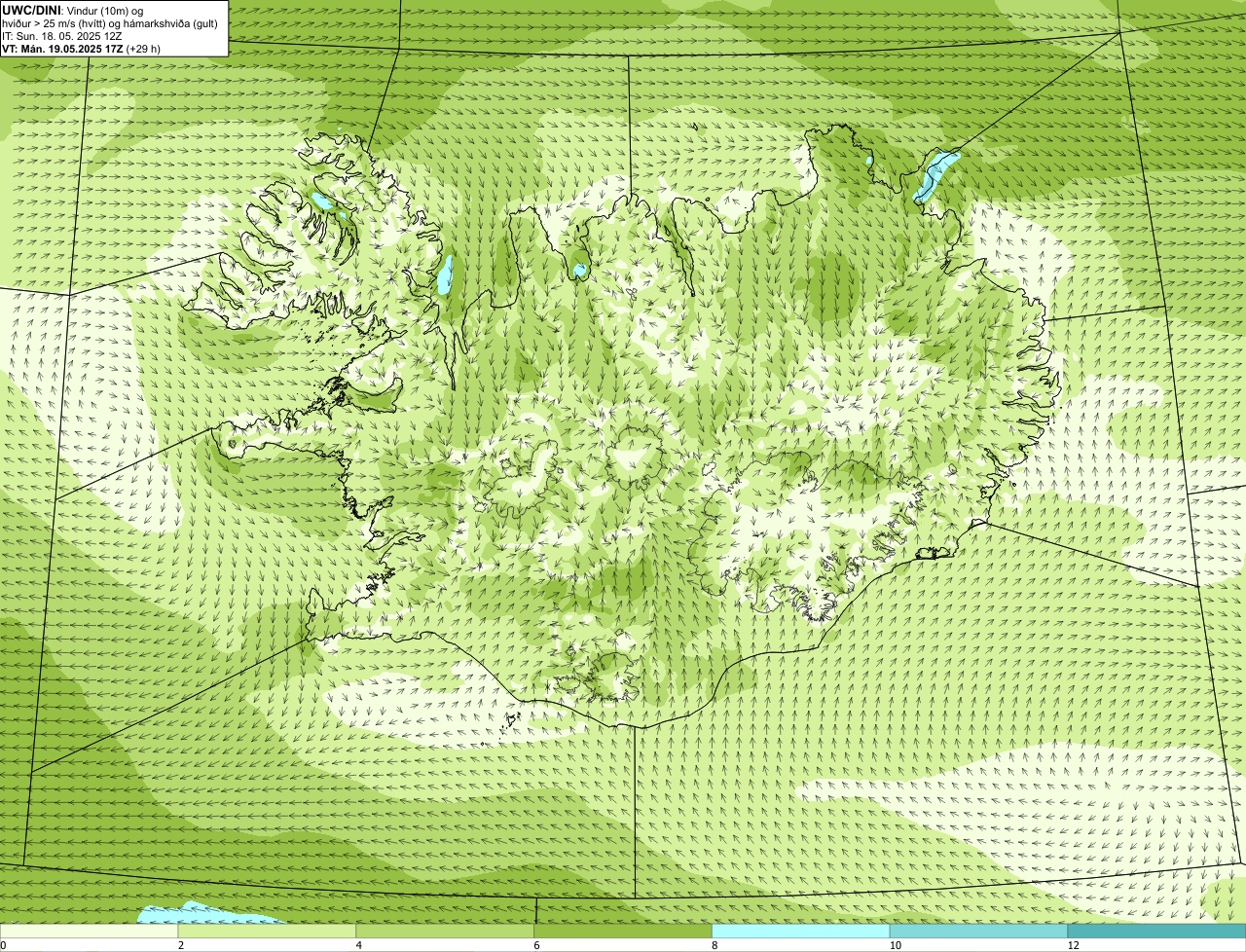Click the 8–10 light cyan colorbar segment
This screenshot has width=1246, height=952.
point(801,931)
